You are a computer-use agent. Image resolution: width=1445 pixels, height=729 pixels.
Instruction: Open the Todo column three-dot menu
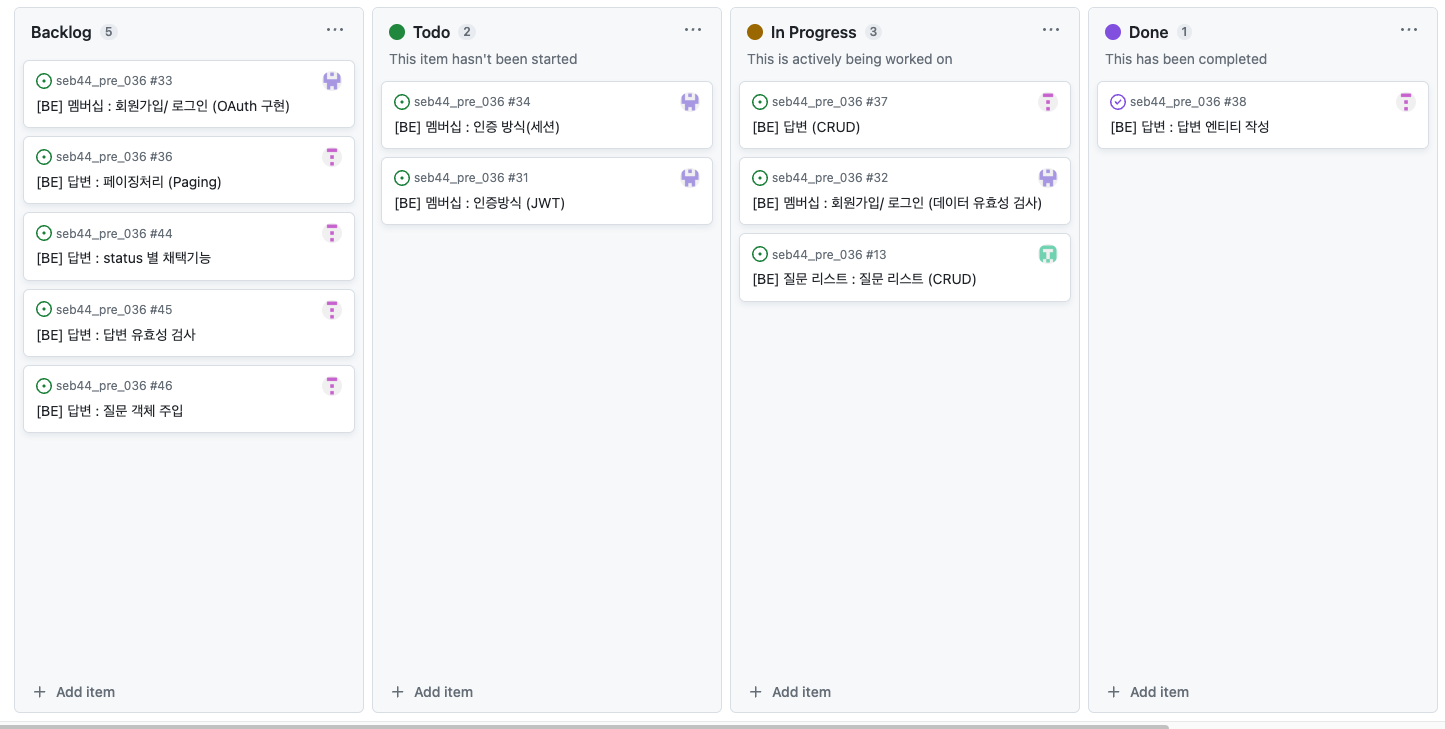coord(693,30)
